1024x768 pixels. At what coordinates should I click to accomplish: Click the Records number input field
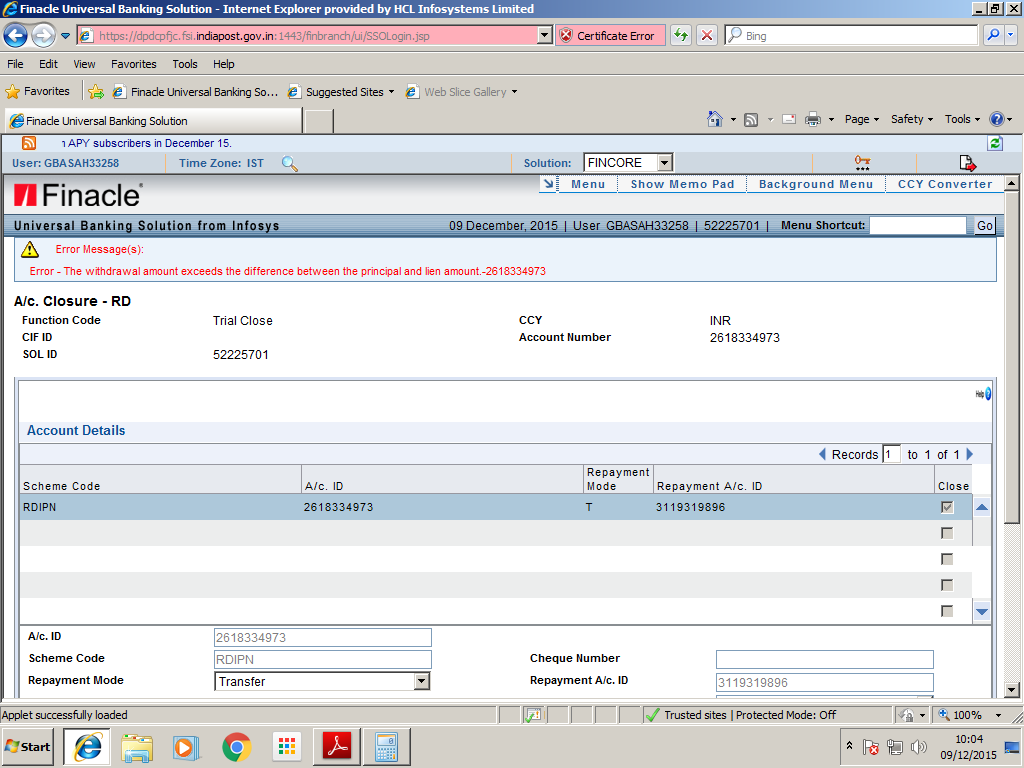point(891,454)
